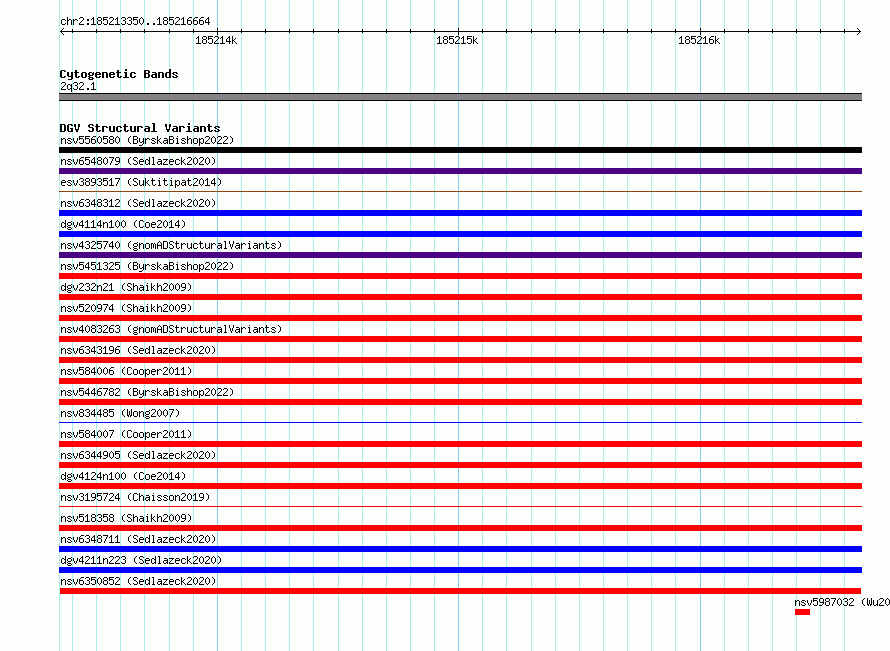This screenshot has height=651, width=890.
Task: Click the red bar under nsv518358
Action: 460,528
